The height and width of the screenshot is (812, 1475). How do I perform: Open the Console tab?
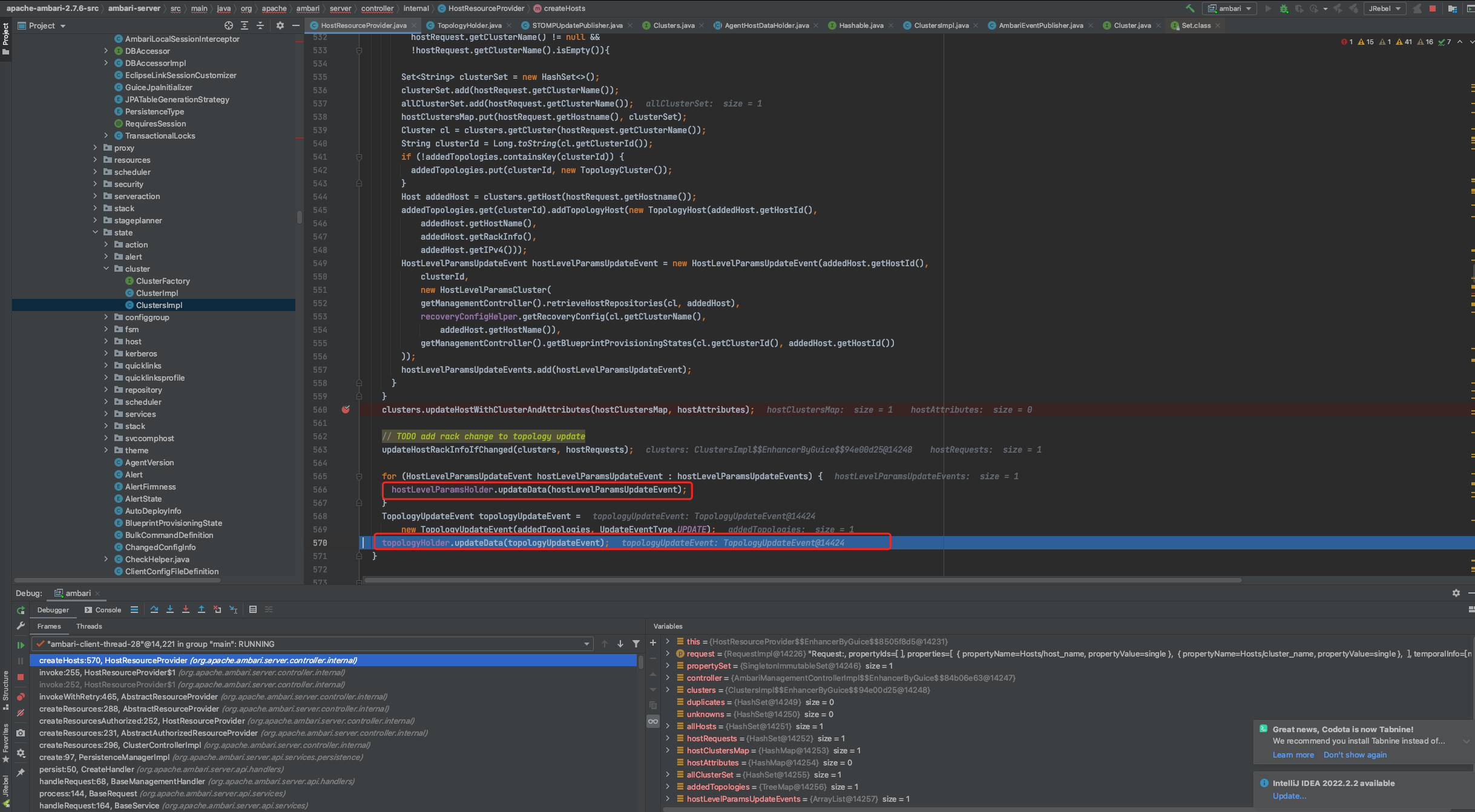point(103,610)
